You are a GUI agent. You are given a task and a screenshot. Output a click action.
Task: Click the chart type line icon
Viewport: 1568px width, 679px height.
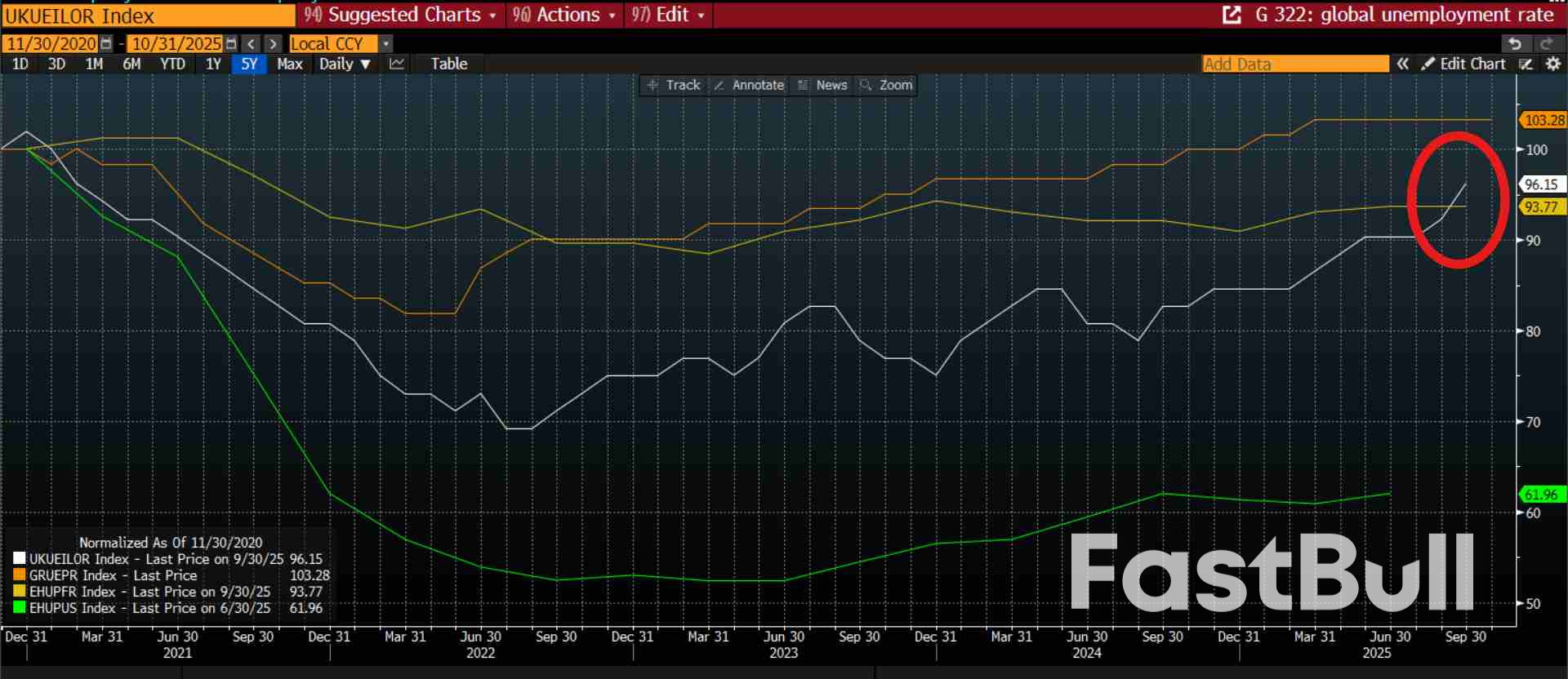(397, 64)
